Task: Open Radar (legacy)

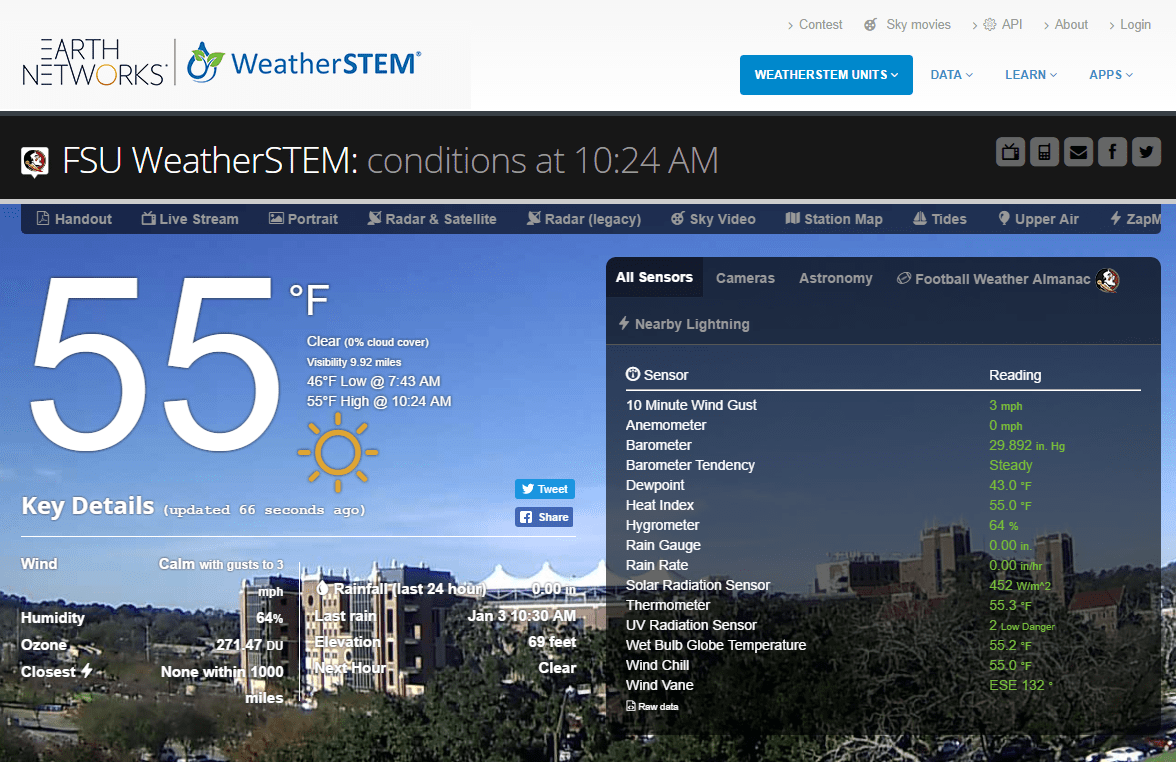Action: coord(584,219)
